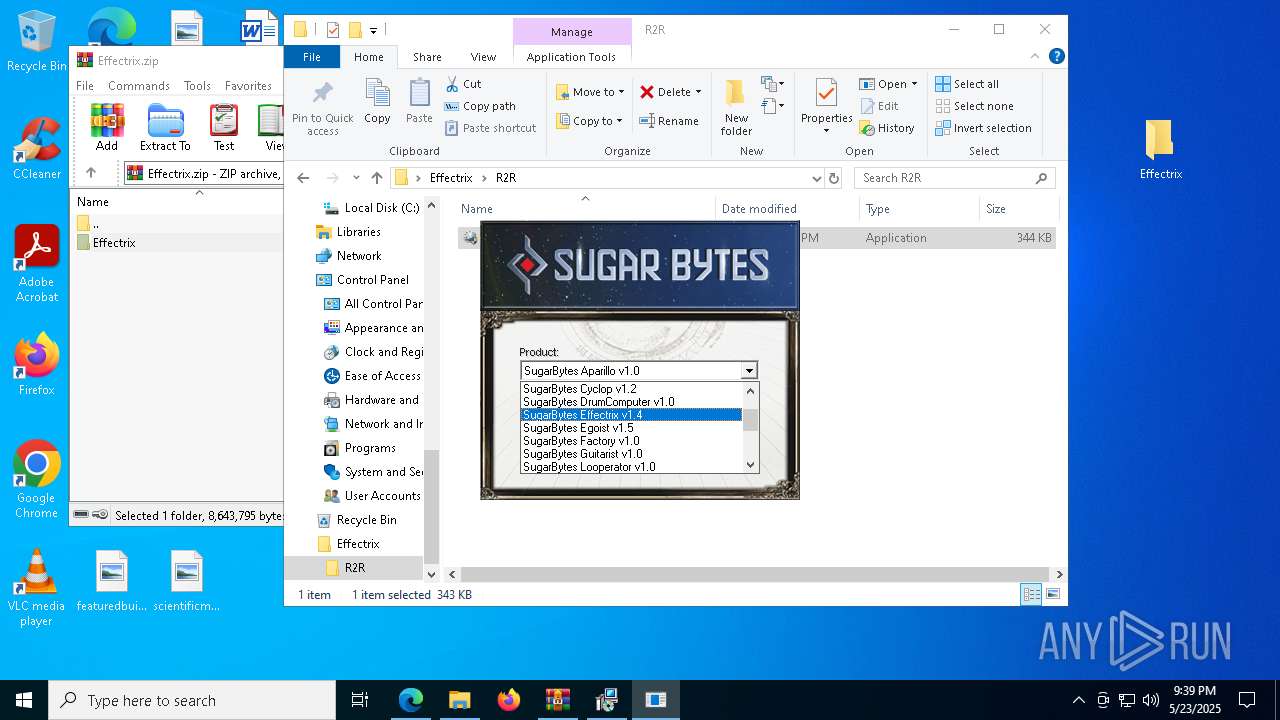The image size is (1280, 720).
Task: Click the Back arrow in Explorer navigation
Action: (303, 178)
